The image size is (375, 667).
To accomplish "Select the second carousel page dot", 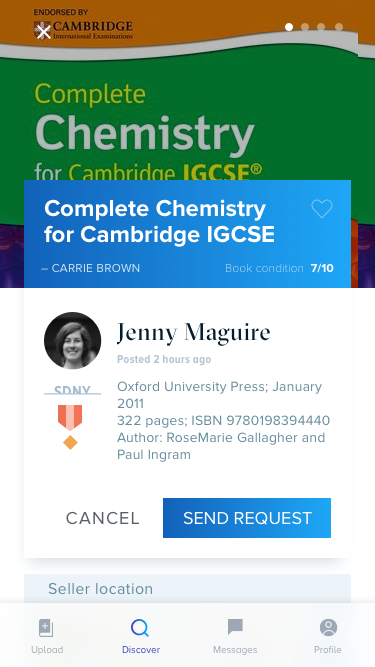I will [305, 27].
